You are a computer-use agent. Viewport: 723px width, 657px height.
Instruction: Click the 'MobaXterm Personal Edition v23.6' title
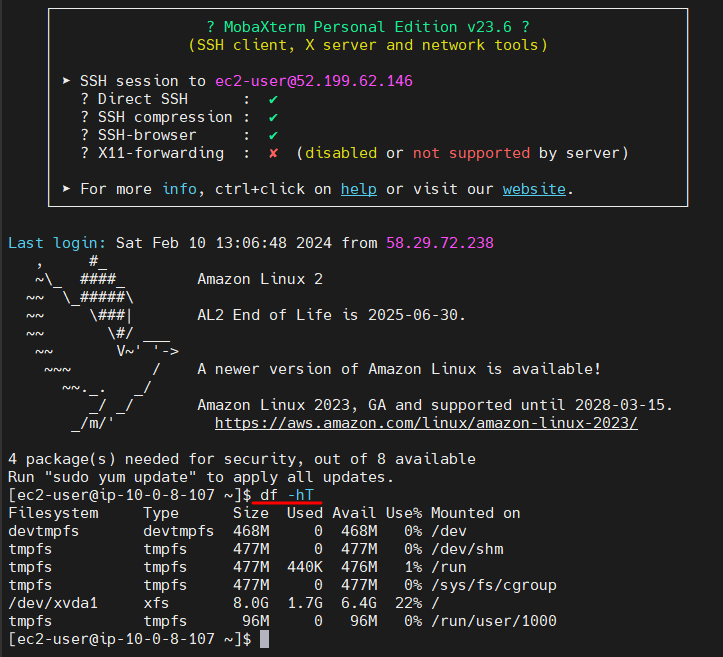pos(367,27)
